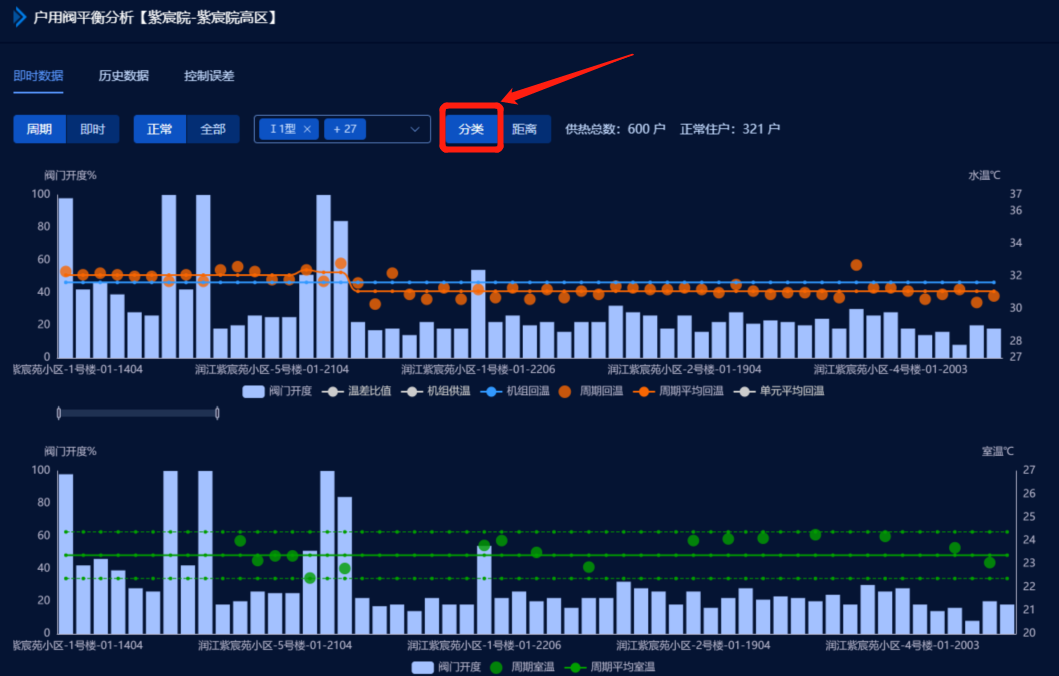The image size is (1059, 676).
Task: Click the chart zoom slider bar
Action: [x=138, y=412]
